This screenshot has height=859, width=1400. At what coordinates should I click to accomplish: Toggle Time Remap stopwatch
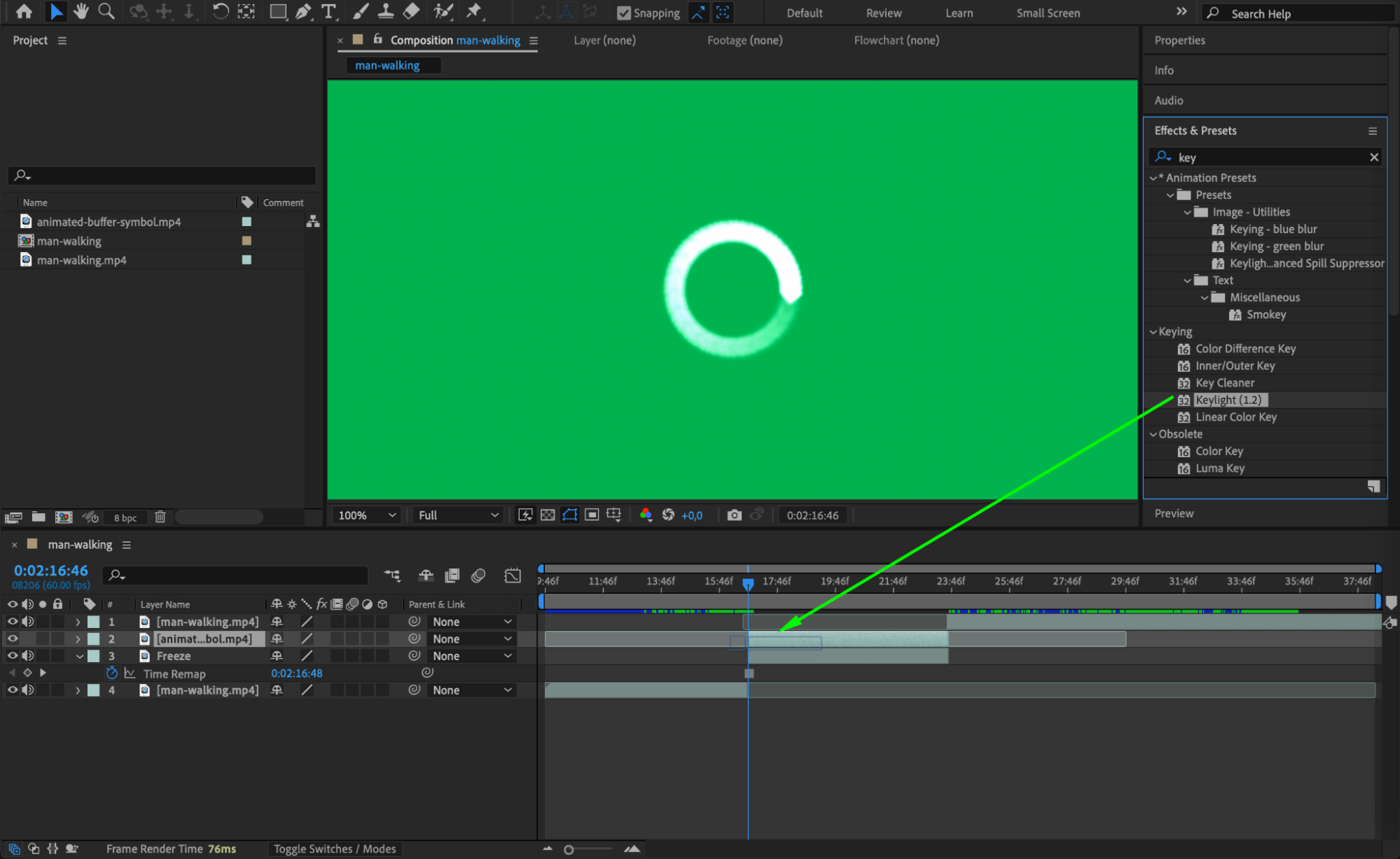pos(111,673)
